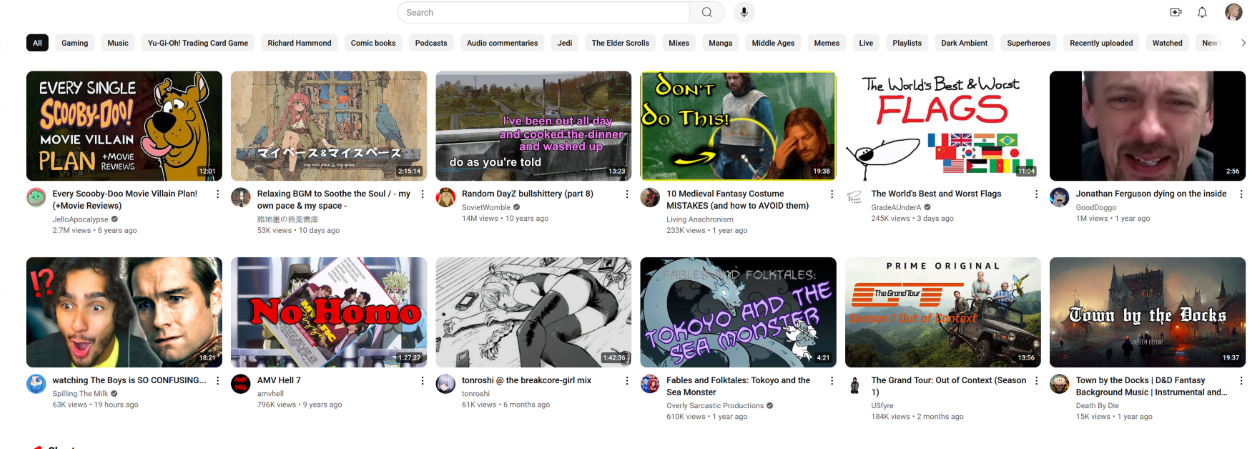
Task: Open options menu for Medieval Fantasy Costume video
Action: click(x=832, y=194)
